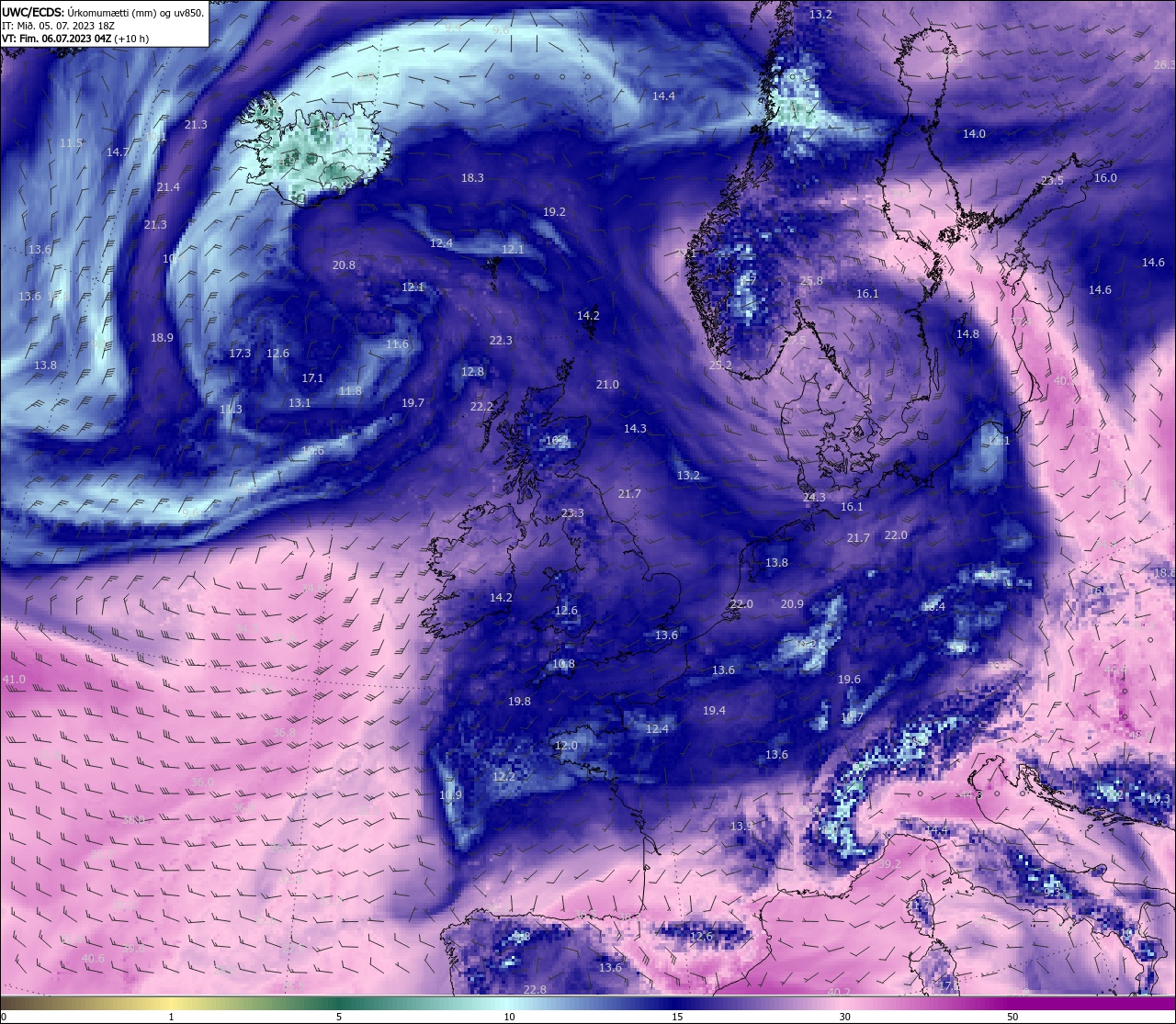Click the 25.2 value label
Image resolution: width=1176 pixels, height=1024 pixels.
tap(720, 366)
